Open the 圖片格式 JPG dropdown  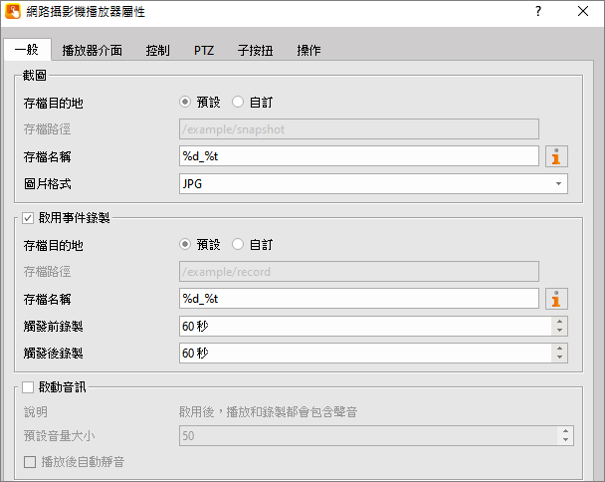[x=557, y=184]
